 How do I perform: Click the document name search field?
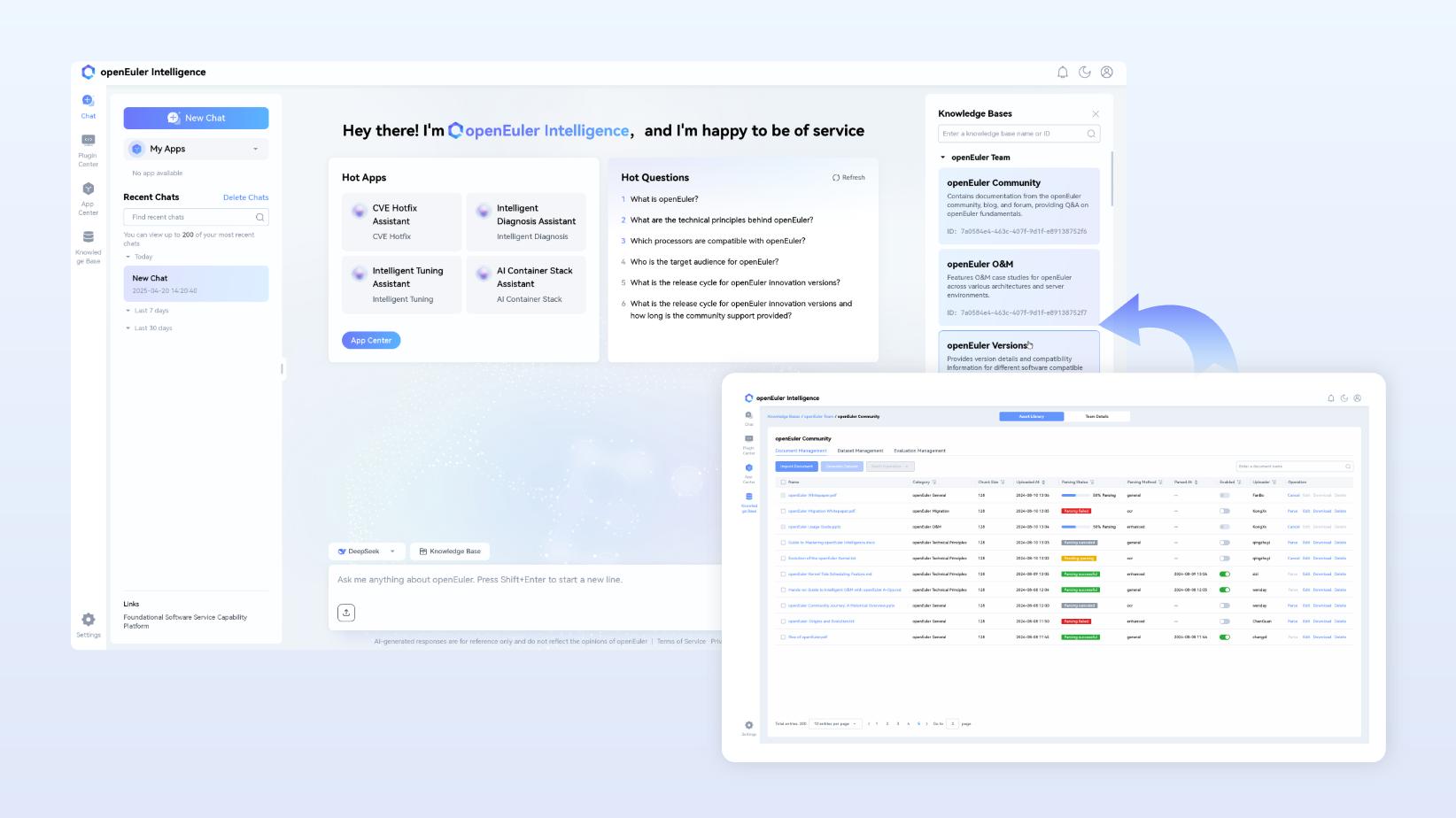[x=1295, y=467]
